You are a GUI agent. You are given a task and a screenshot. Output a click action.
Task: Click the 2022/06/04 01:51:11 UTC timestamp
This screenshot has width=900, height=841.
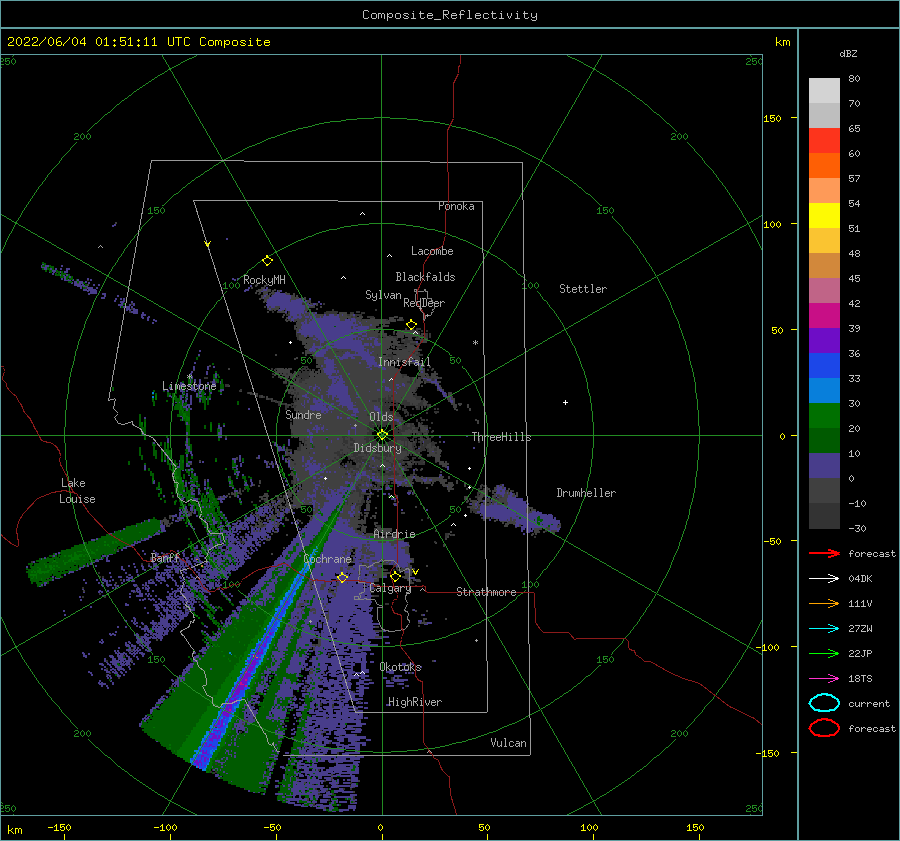(x=99, y=42)
